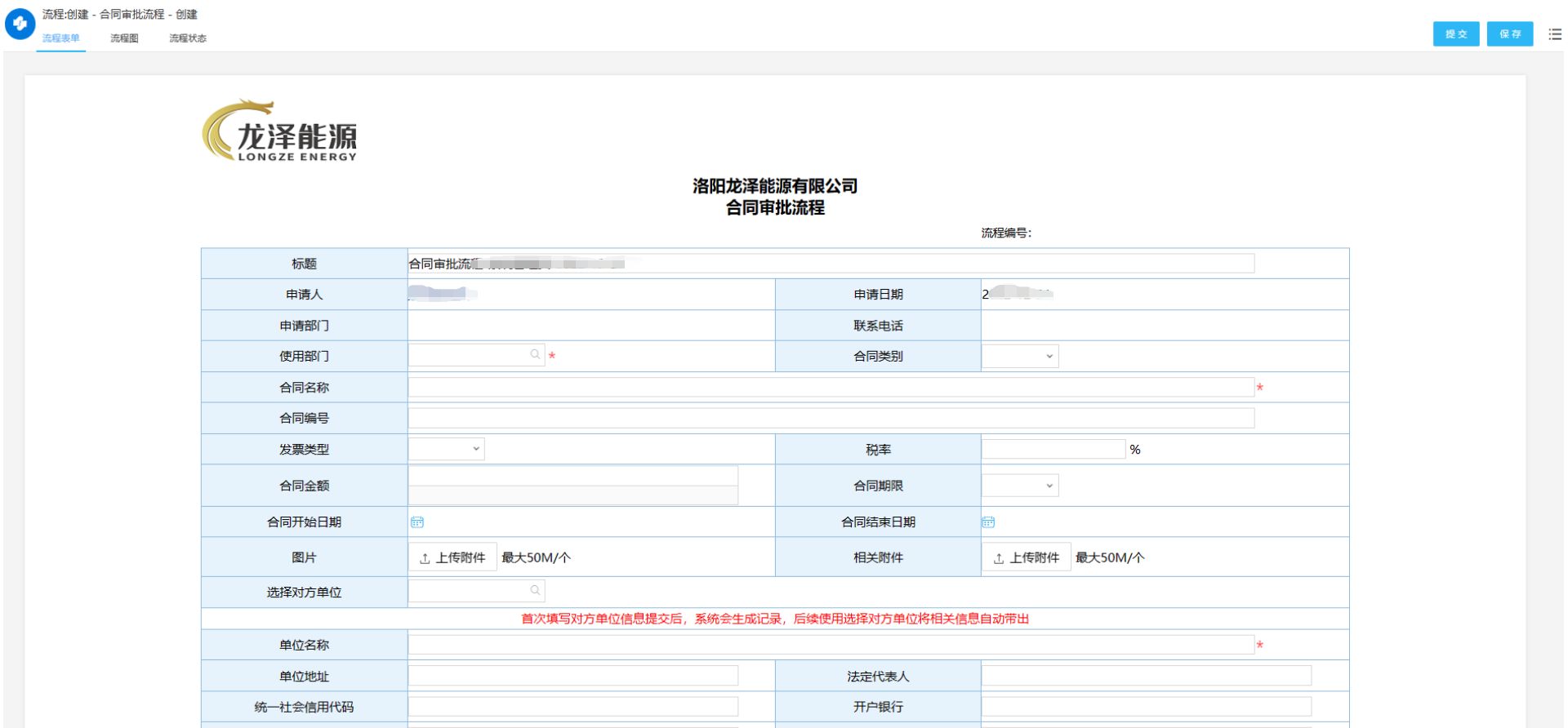
Task: Switch to the 流程状态 tab
Action: click(x=187, y=38)
